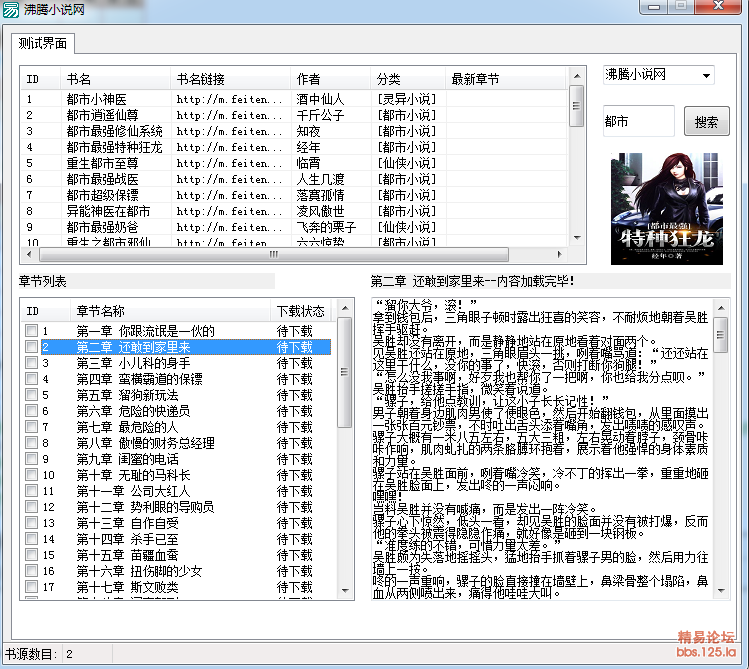
Task: Switch to the 测试界面 tab
Action: [x=43, y=44]
